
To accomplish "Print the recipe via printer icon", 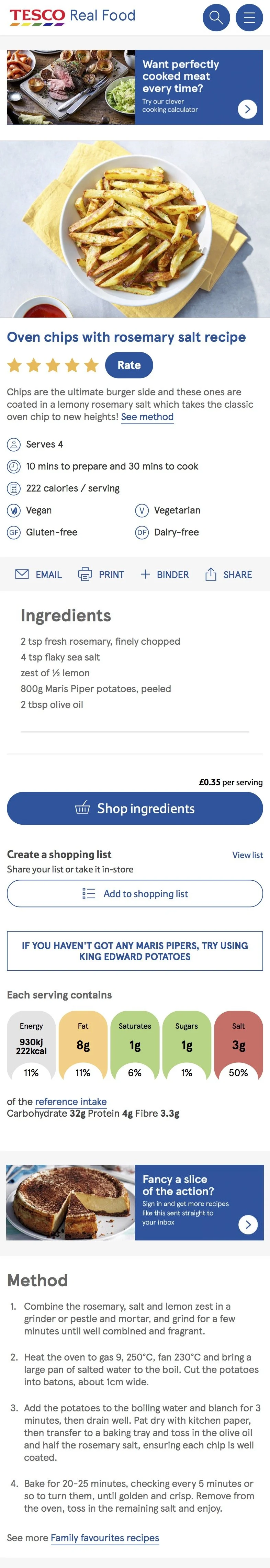I will [85, 574].
